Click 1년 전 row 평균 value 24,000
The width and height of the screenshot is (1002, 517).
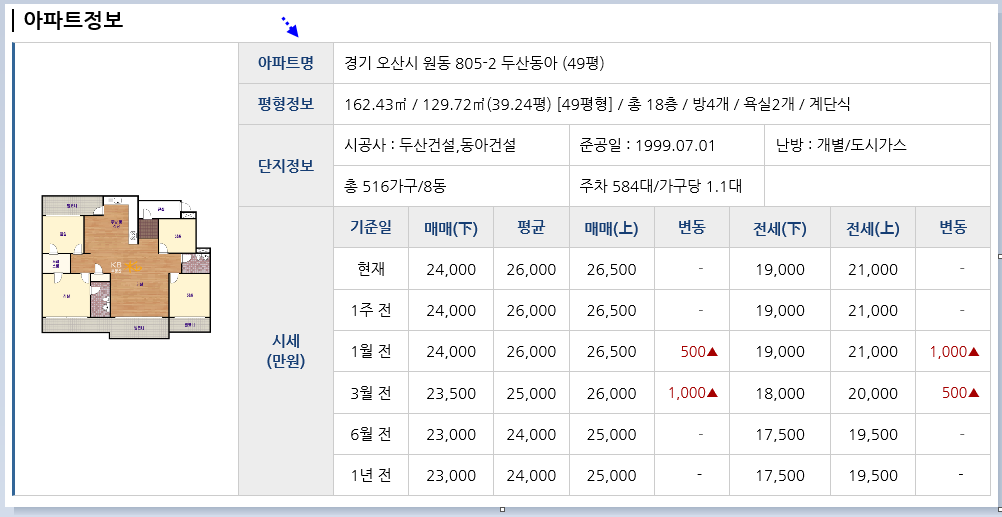531,475
